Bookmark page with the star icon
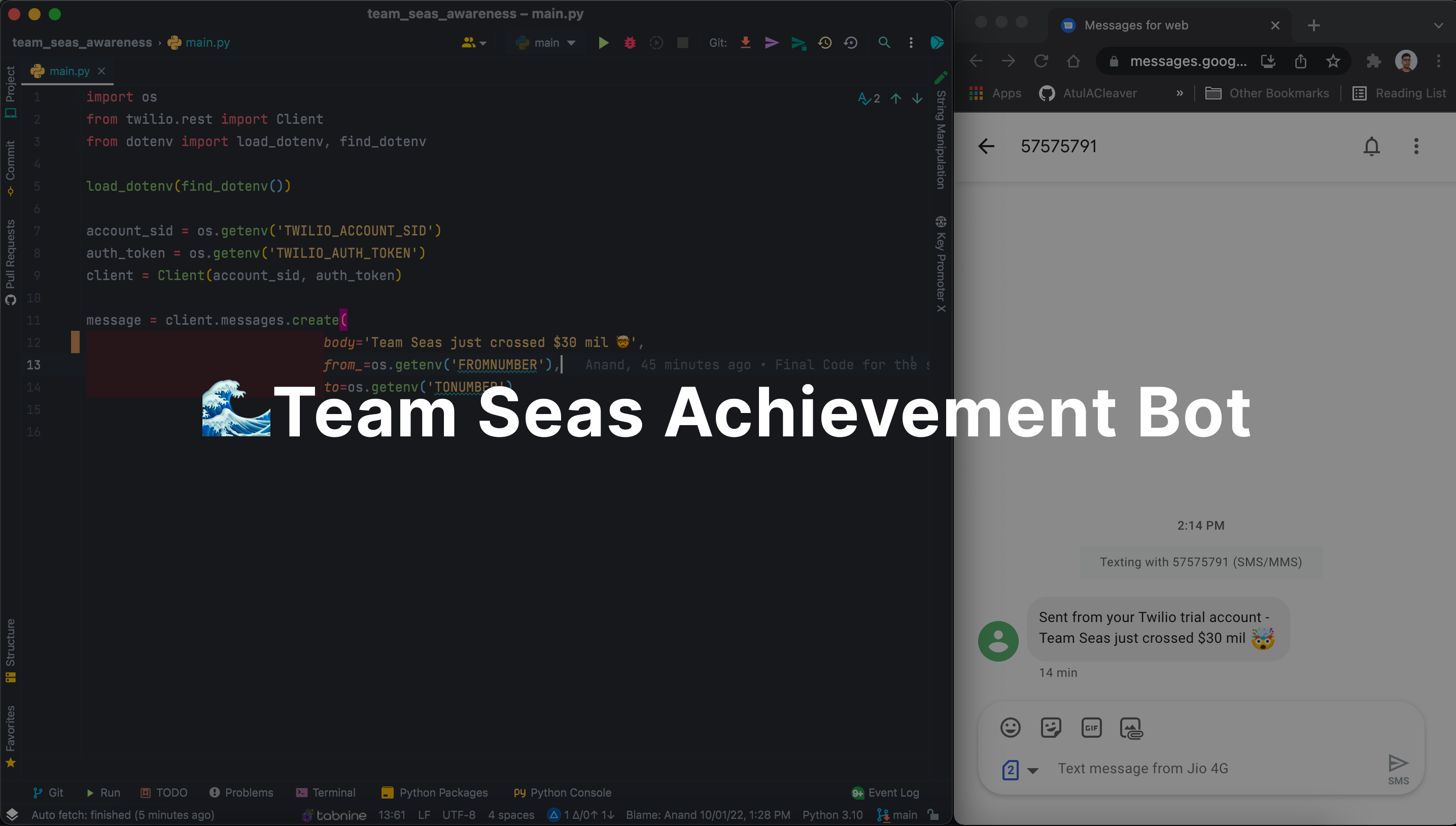 click(x=1332, y=61)
